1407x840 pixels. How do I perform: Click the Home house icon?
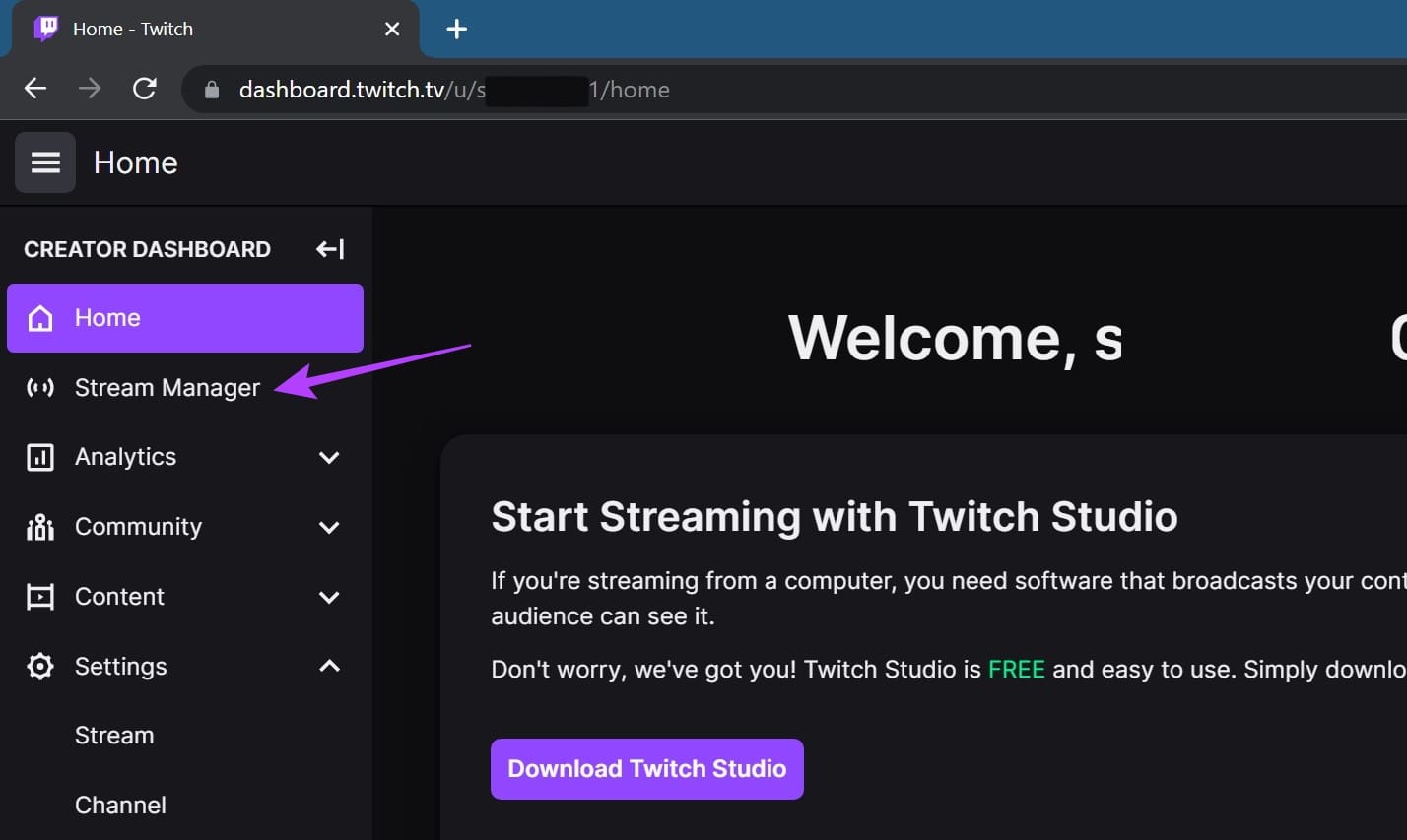(x=40, y=318)
